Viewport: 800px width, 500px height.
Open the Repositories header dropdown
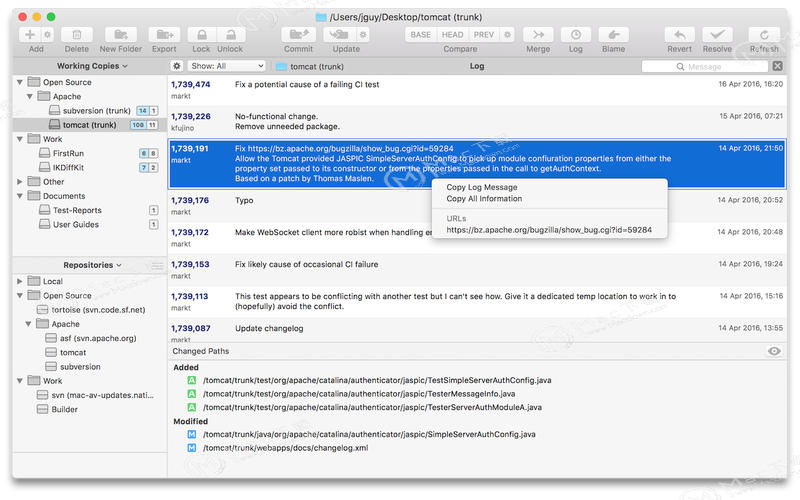click(92, 265)
